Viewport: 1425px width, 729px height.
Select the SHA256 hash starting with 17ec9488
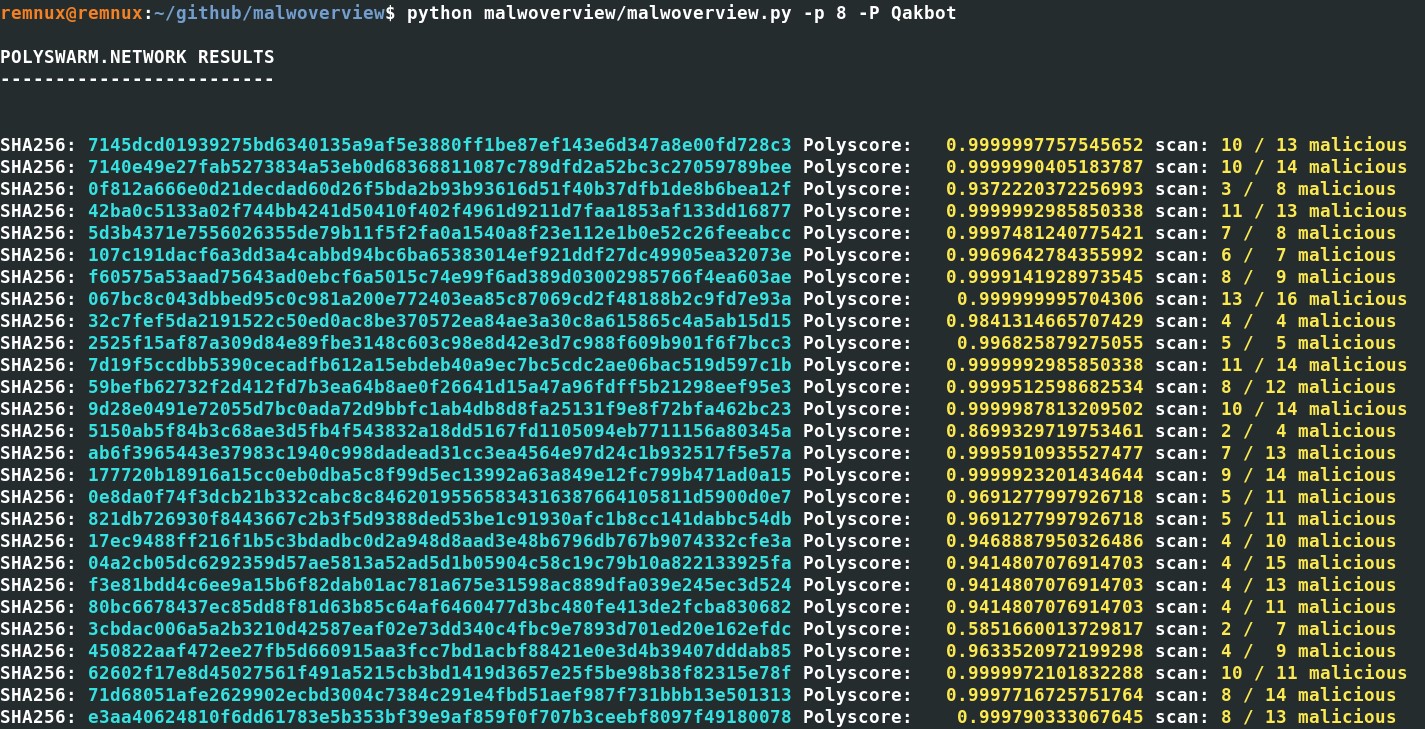(x=439, y=541)
